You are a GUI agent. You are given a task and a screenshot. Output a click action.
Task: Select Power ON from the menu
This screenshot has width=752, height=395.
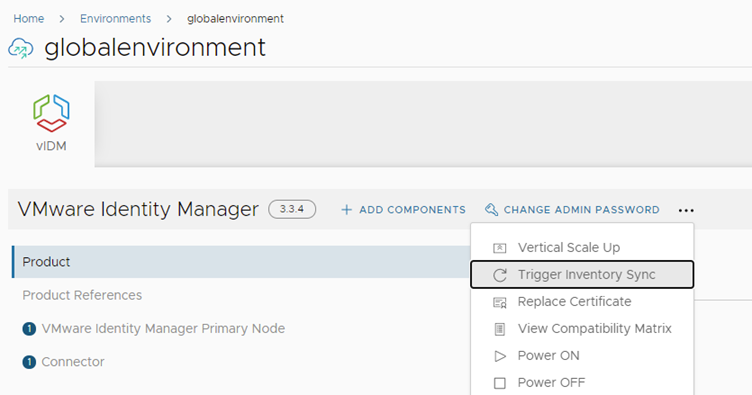tap(582, 356)
